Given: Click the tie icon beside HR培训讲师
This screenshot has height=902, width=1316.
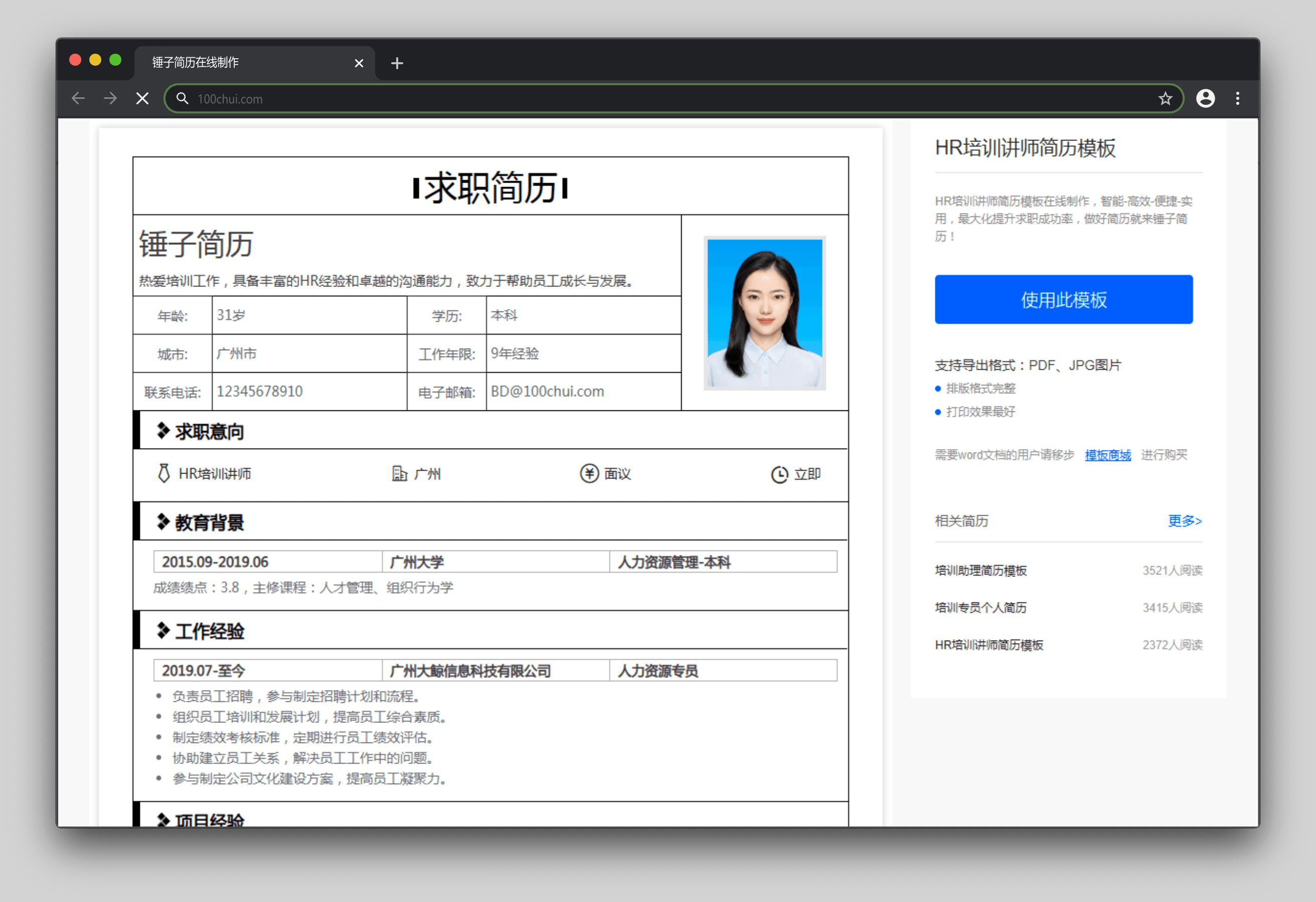Looking at the screenshot, I should tap(163, 473).
